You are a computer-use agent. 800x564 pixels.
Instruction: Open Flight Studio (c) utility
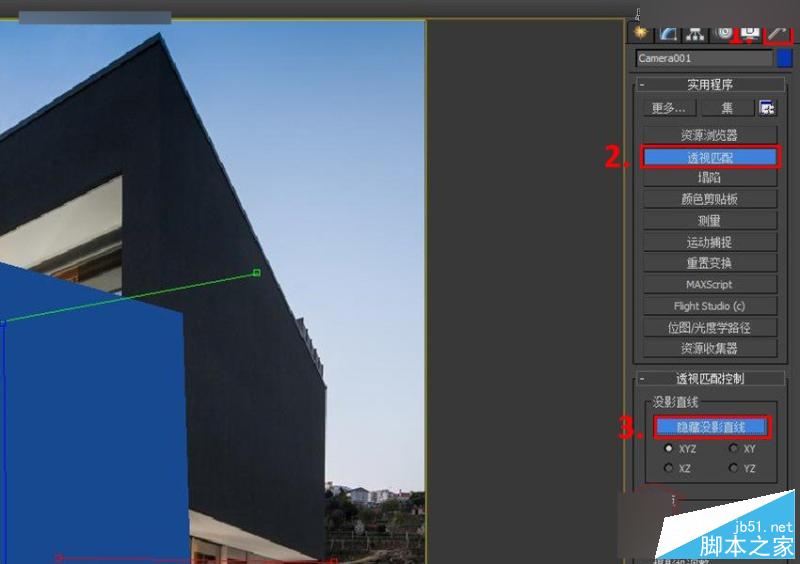coord(710,306)
